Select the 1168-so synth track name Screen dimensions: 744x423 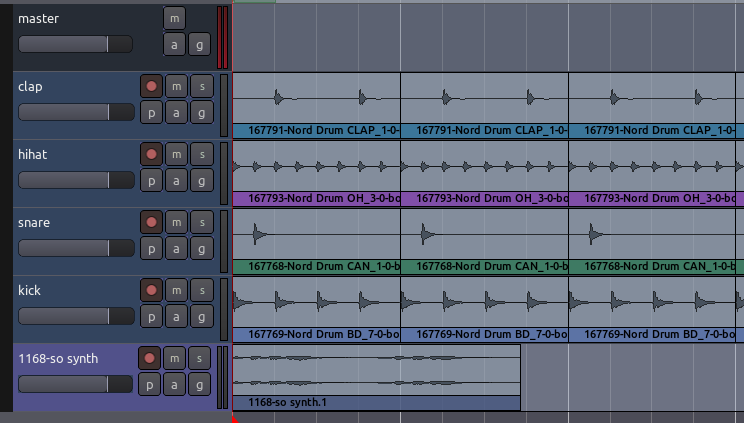[x=58, y=358]
